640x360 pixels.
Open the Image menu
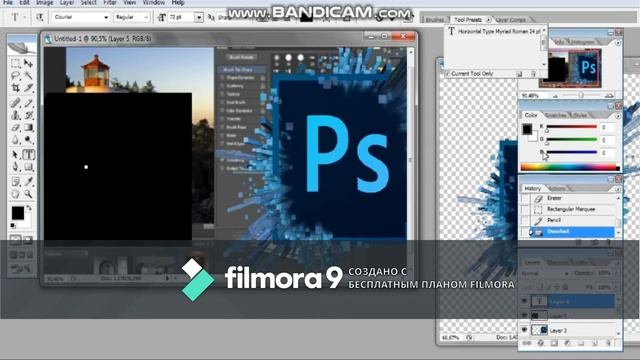pyautogui.click(x=44, y=2)
